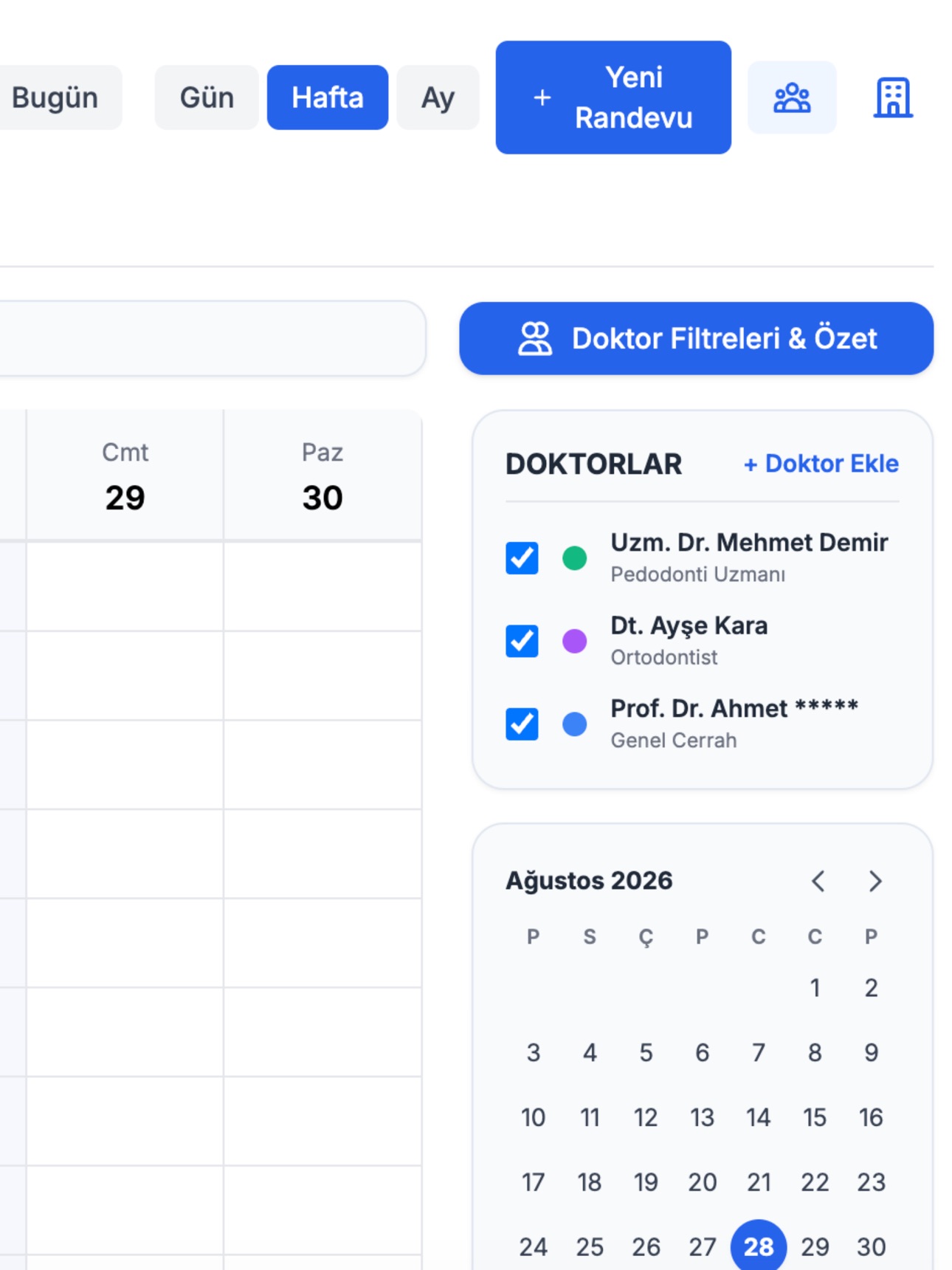The image size is (952, 1270).
Task: Click the search input field
Action: [213, 339]
